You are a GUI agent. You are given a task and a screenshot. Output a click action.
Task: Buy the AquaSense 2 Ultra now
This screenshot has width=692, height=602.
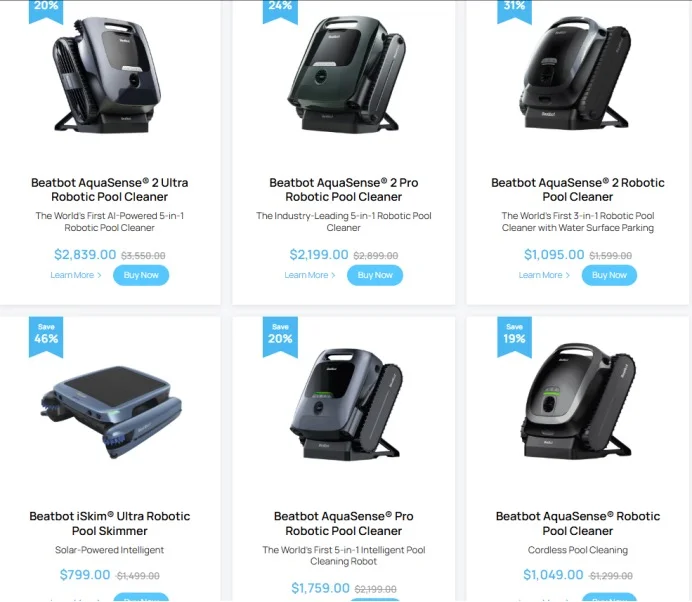(141, 275)
